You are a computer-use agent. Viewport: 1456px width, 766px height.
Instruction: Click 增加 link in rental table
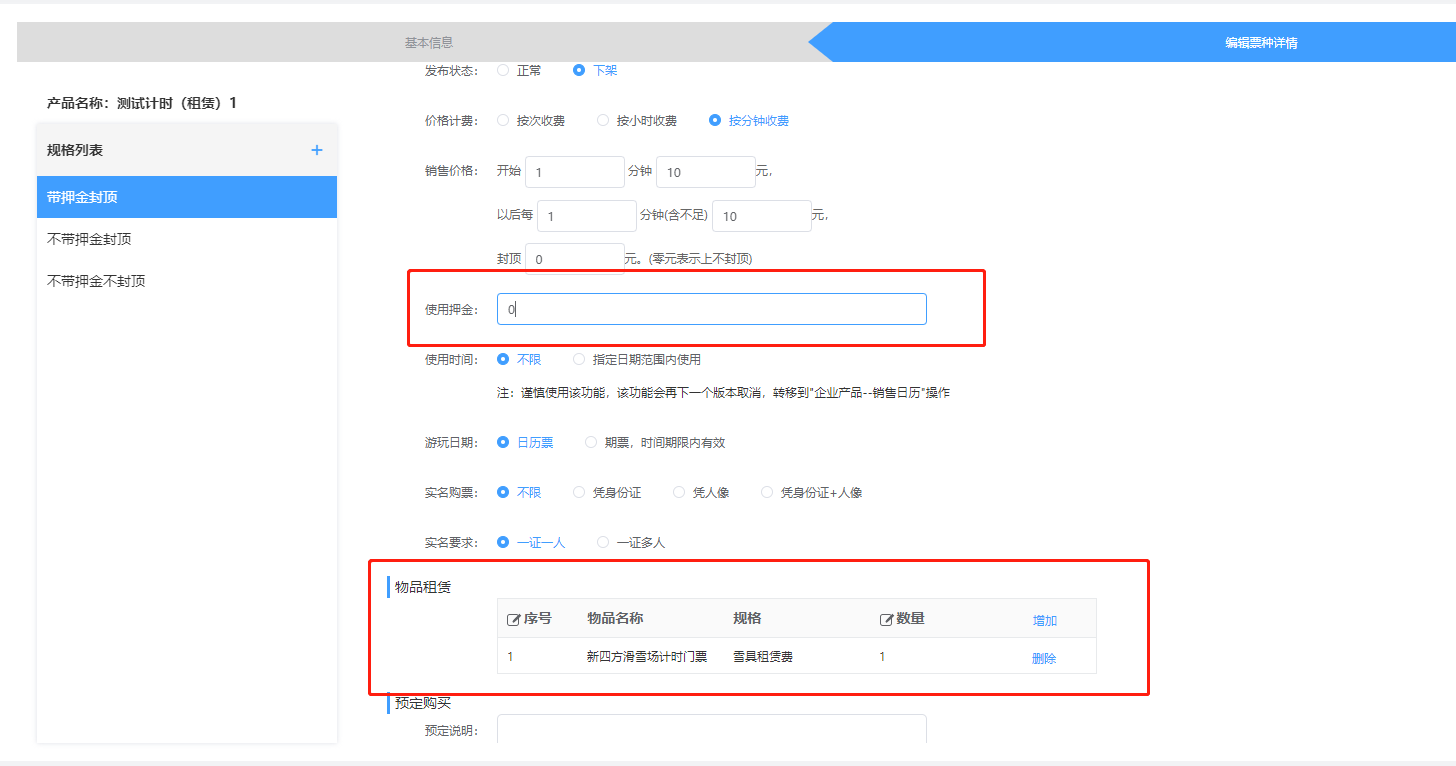1044,621
